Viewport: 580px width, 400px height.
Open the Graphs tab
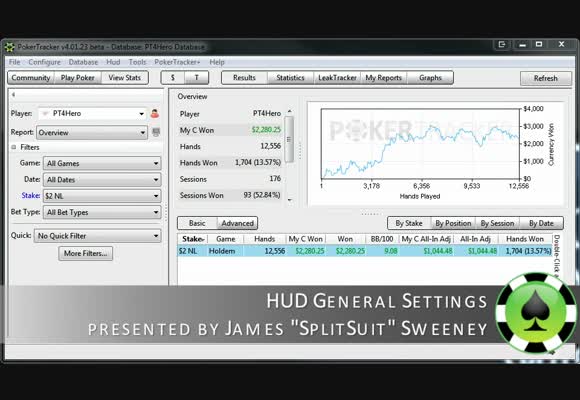430,78
